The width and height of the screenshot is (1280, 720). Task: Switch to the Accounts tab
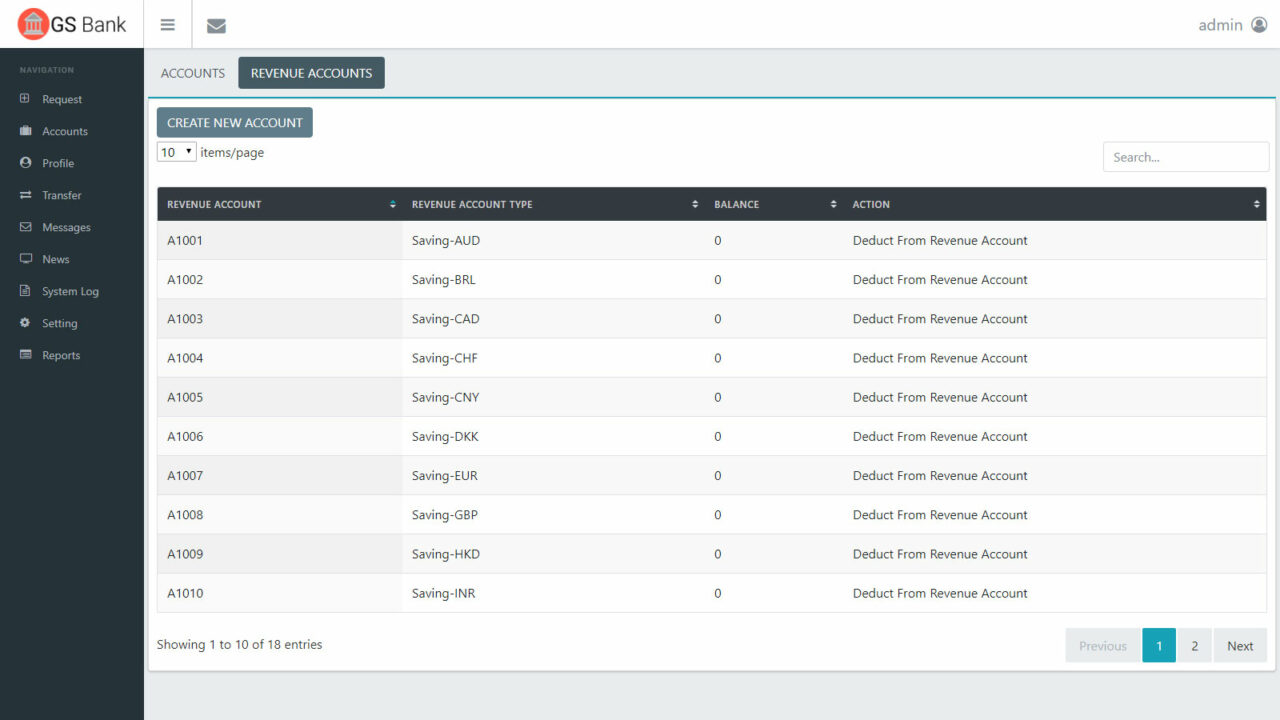(192, 72)
